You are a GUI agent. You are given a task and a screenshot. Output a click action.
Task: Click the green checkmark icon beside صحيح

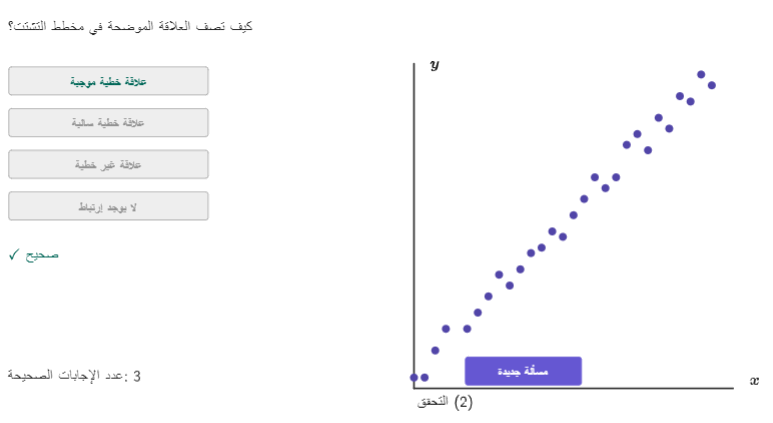coord(14,254)
